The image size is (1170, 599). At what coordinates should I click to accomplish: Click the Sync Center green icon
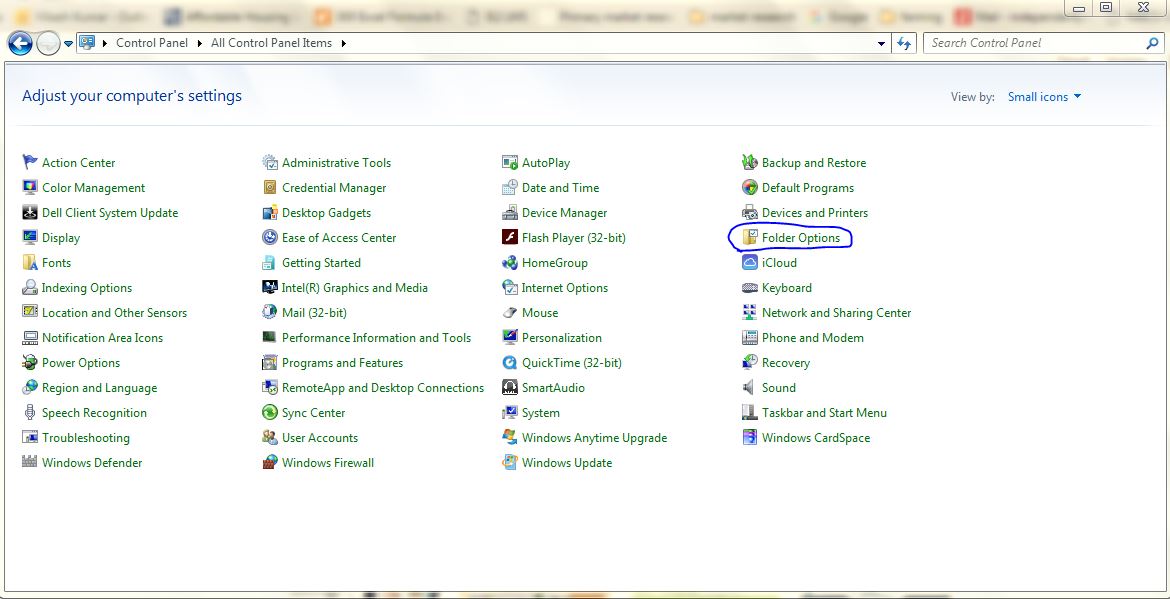click(269, 413)
